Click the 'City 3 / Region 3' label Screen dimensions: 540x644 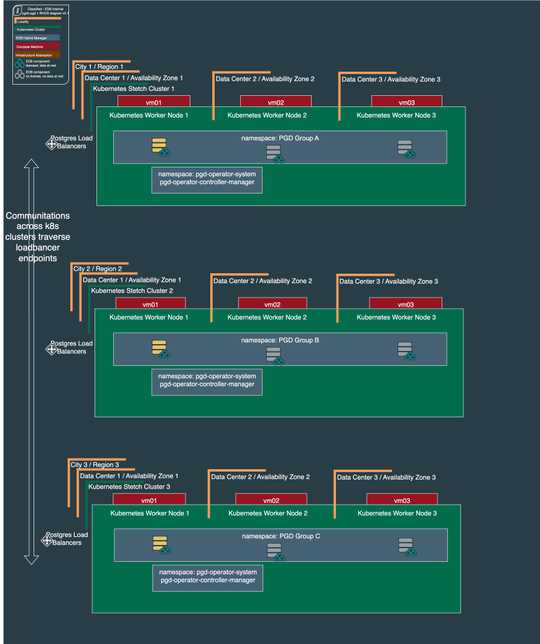point(95,465)
